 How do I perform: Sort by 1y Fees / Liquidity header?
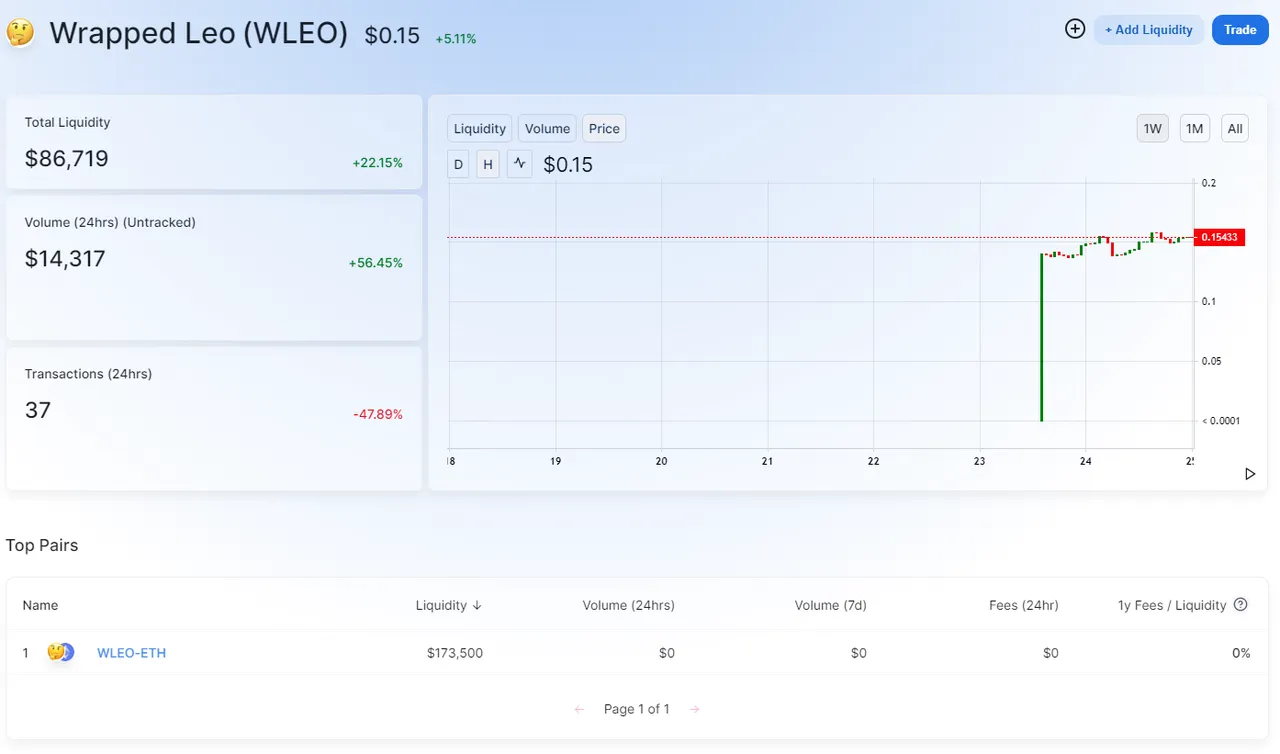point(1172,605)
